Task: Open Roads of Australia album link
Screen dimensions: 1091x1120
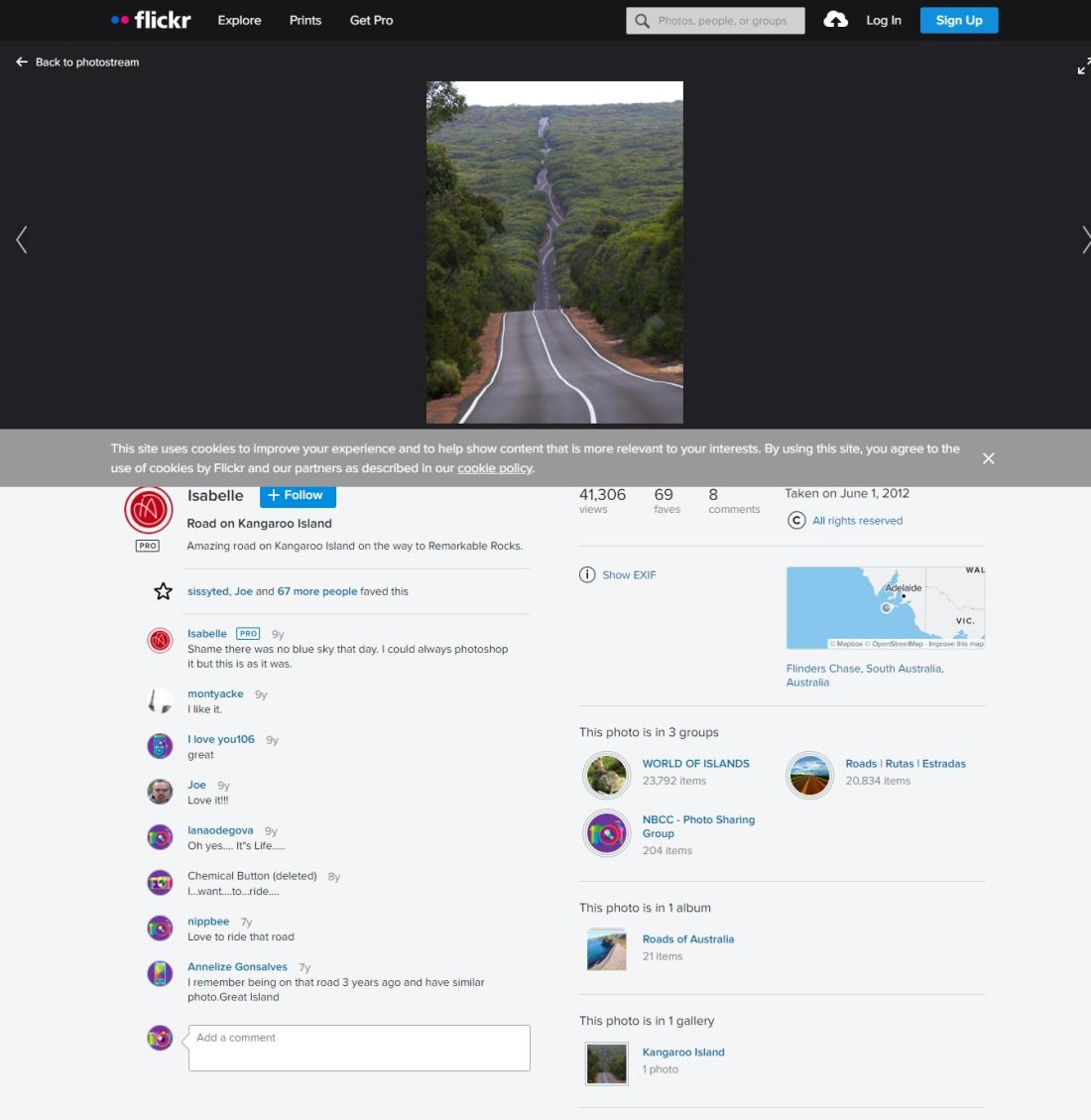Action: click(688, 939)
